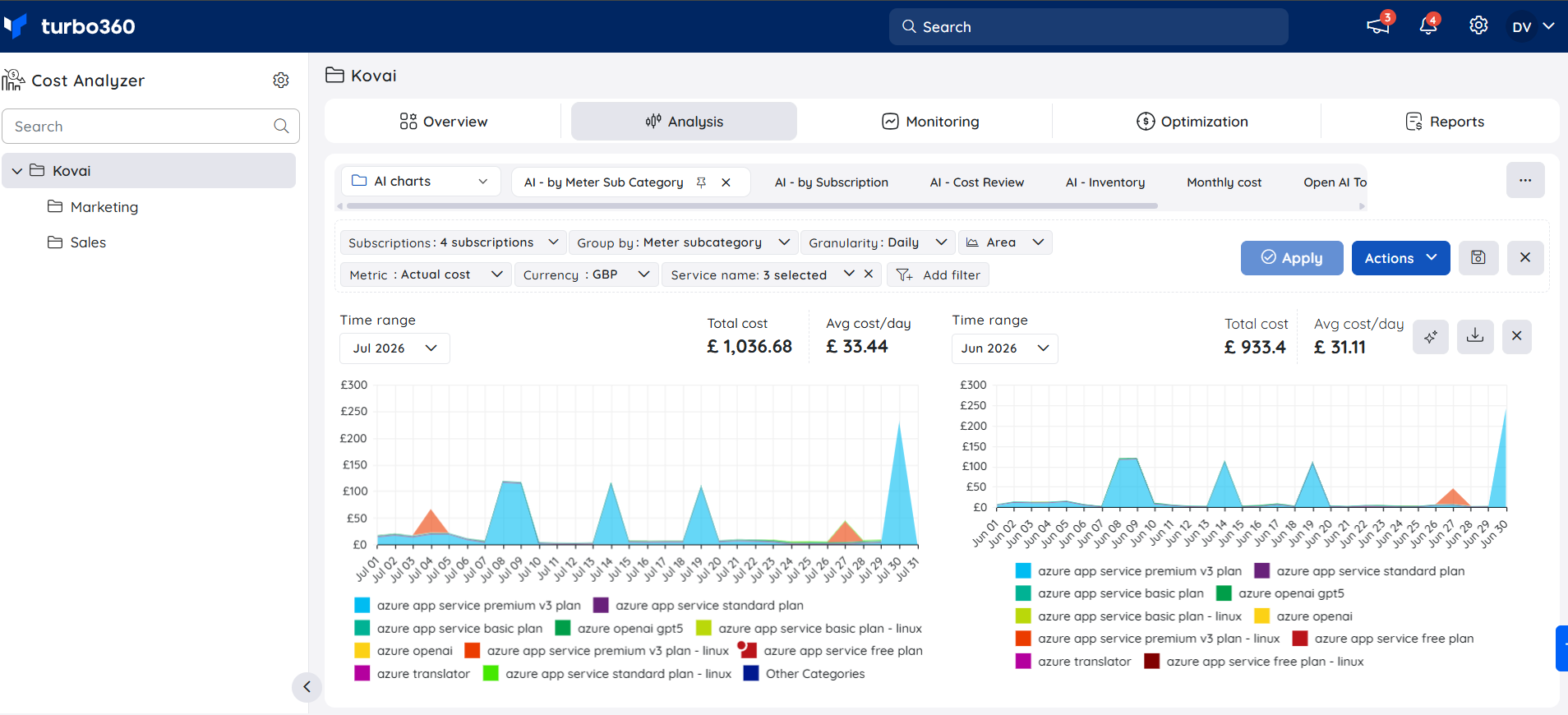
Task: Click Add filter
Action: [x=938, y=274]
